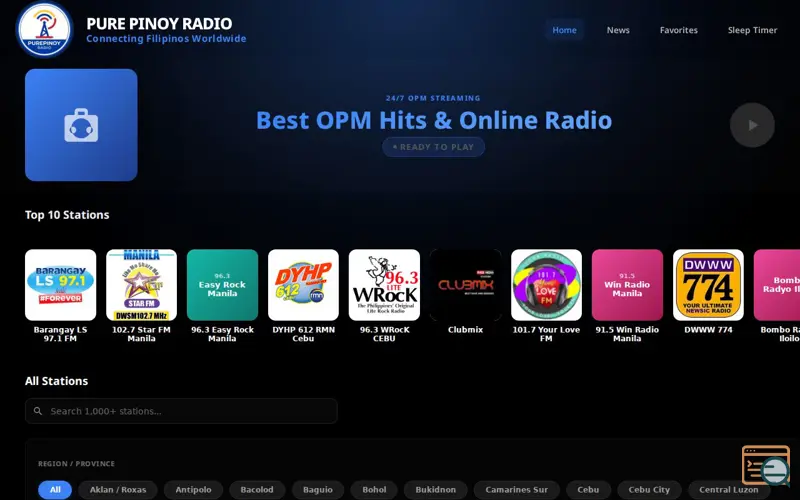Image resolution: width=800 pixels, height=500 pixels.
Task: Open the Sleep Timer menu item
Action: point(752,30)
